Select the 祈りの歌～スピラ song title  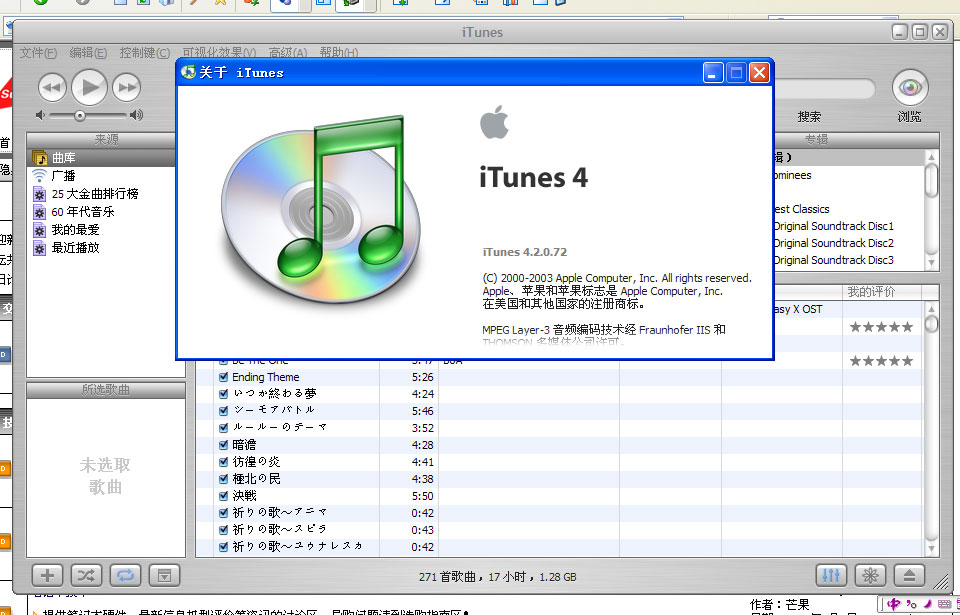coord(279,529)
